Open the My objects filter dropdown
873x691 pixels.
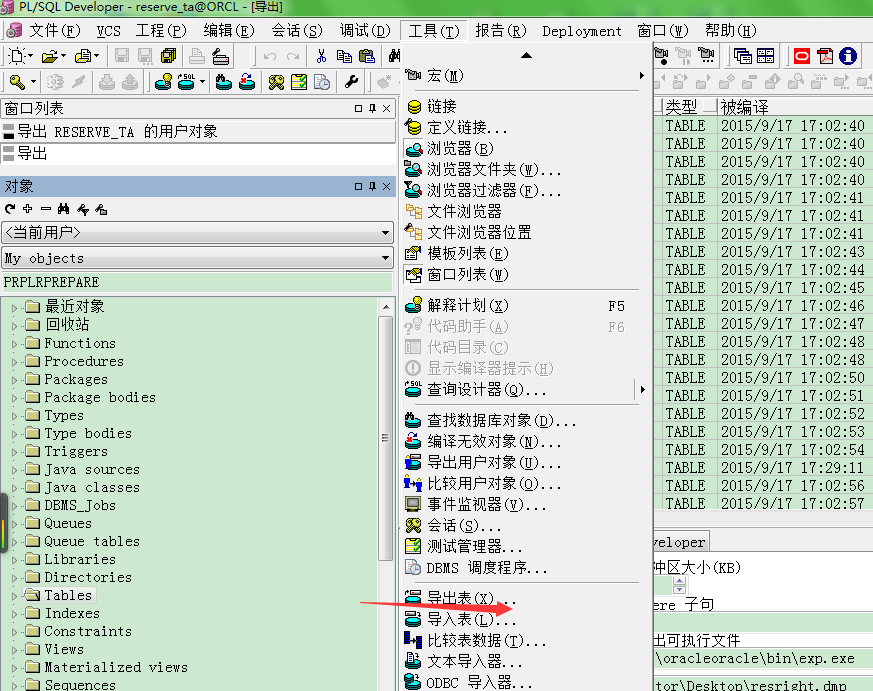[x=385, y=258]
